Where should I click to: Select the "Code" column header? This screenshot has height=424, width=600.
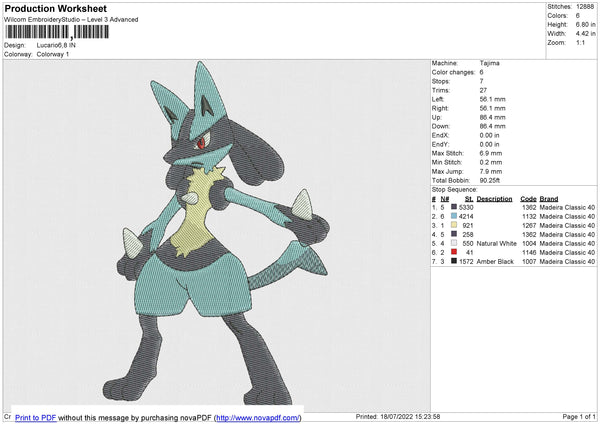pos(528,199)
